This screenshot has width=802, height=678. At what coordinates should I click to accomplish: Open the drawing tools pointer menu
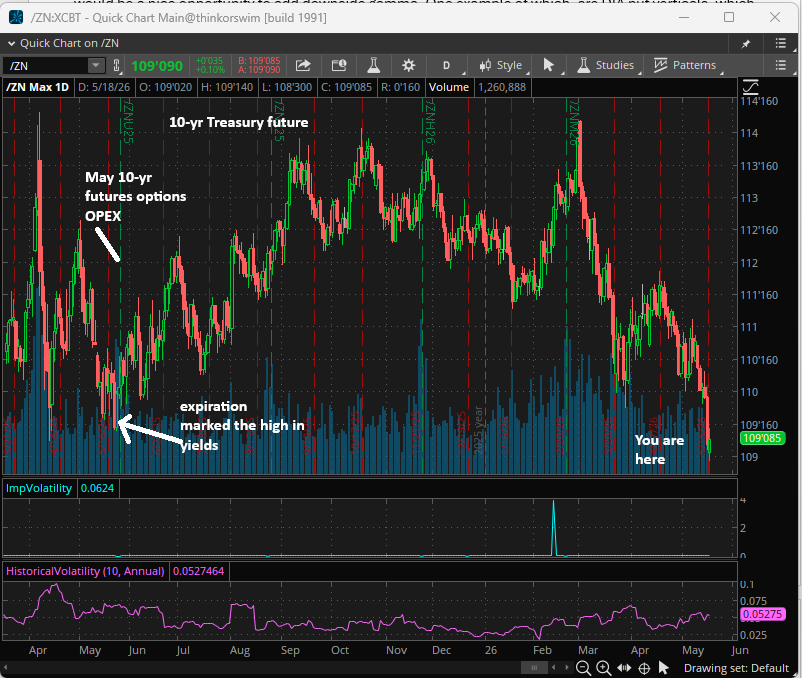548,65
